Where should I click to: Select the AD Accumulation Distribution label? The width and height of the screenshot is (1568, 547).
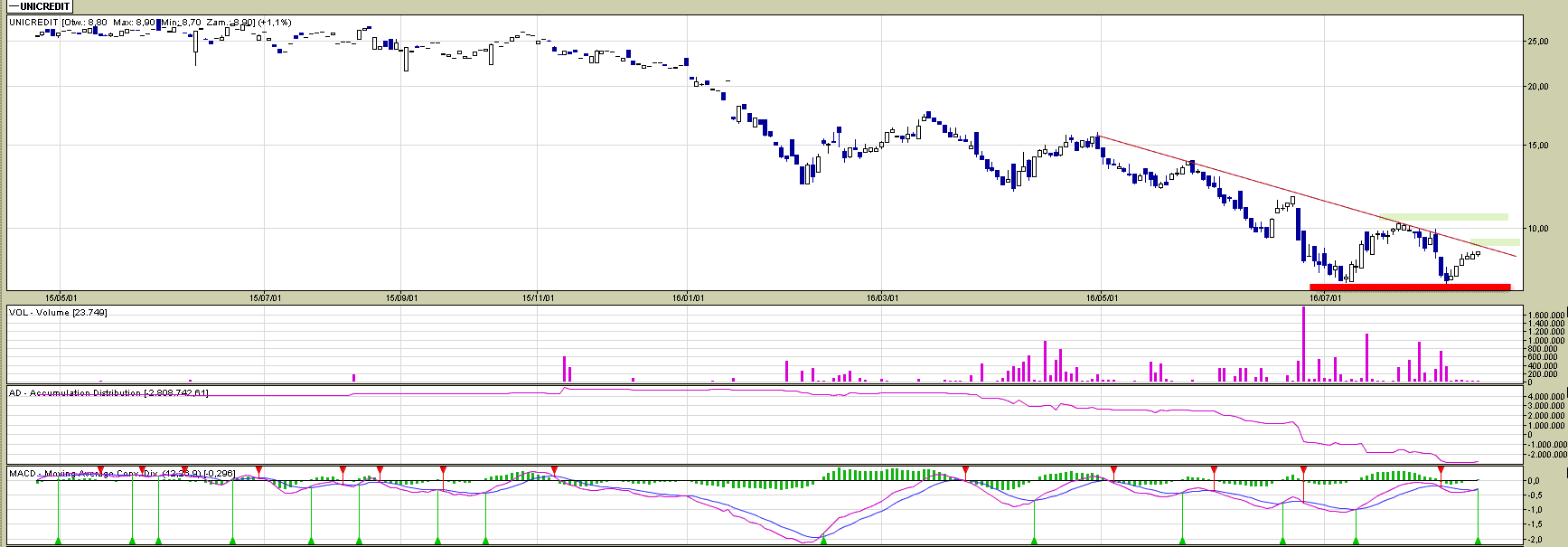coord(108,393)
